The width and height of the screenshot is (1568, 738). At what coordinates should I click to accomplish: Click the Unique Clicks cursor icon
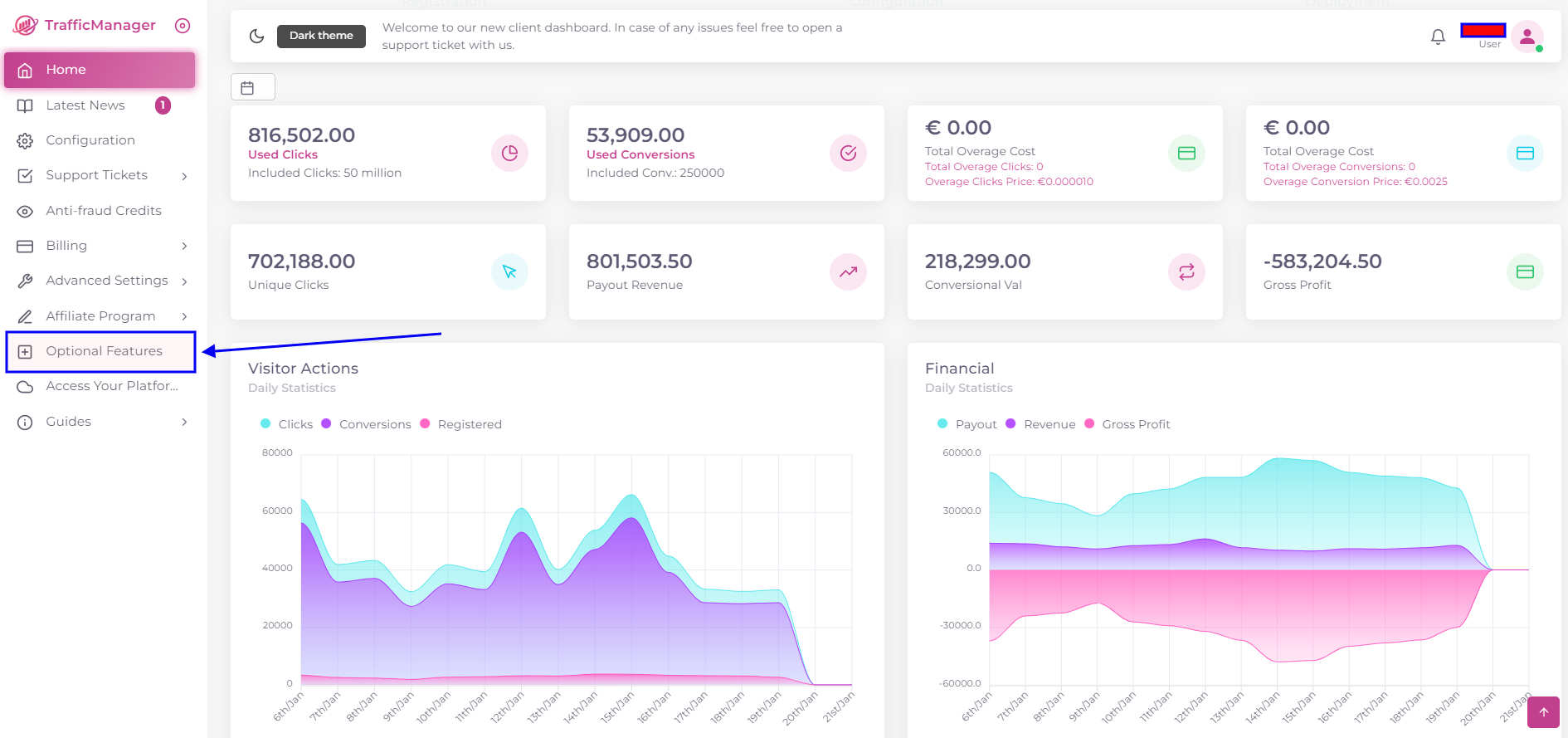point(509,271)
